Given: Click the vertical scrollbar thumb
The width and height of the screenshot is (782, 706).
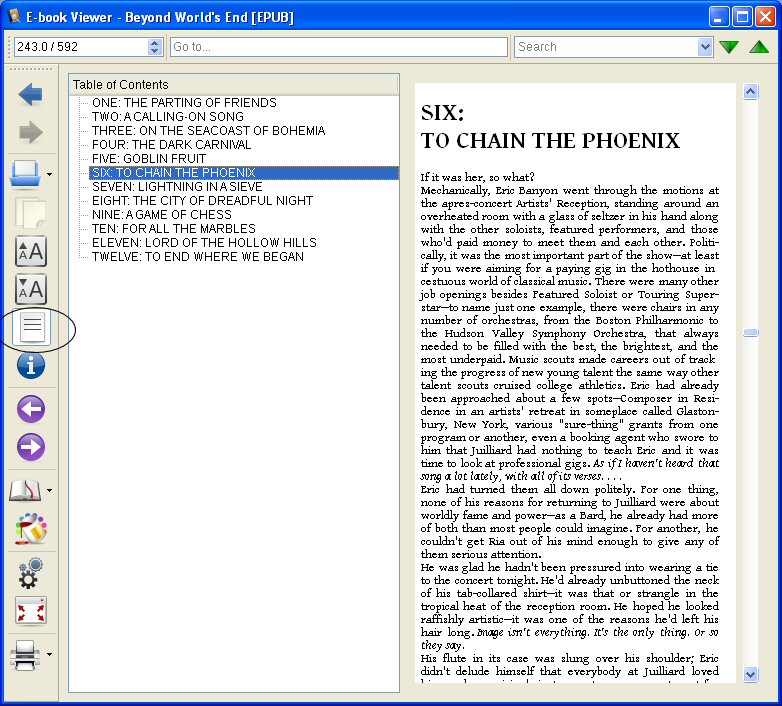Looking at the screenshot, I should [751, 333].
